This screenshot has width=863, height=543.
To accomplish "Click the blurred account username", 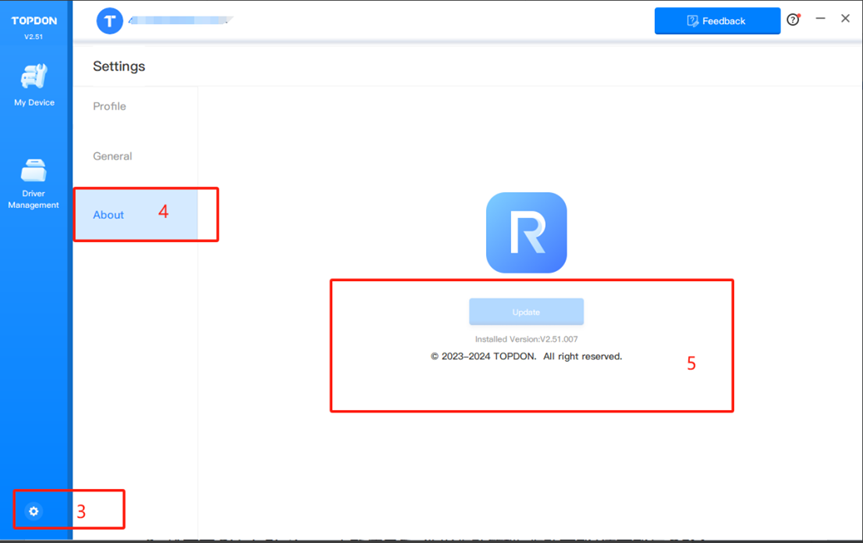I will coord(180,20).
